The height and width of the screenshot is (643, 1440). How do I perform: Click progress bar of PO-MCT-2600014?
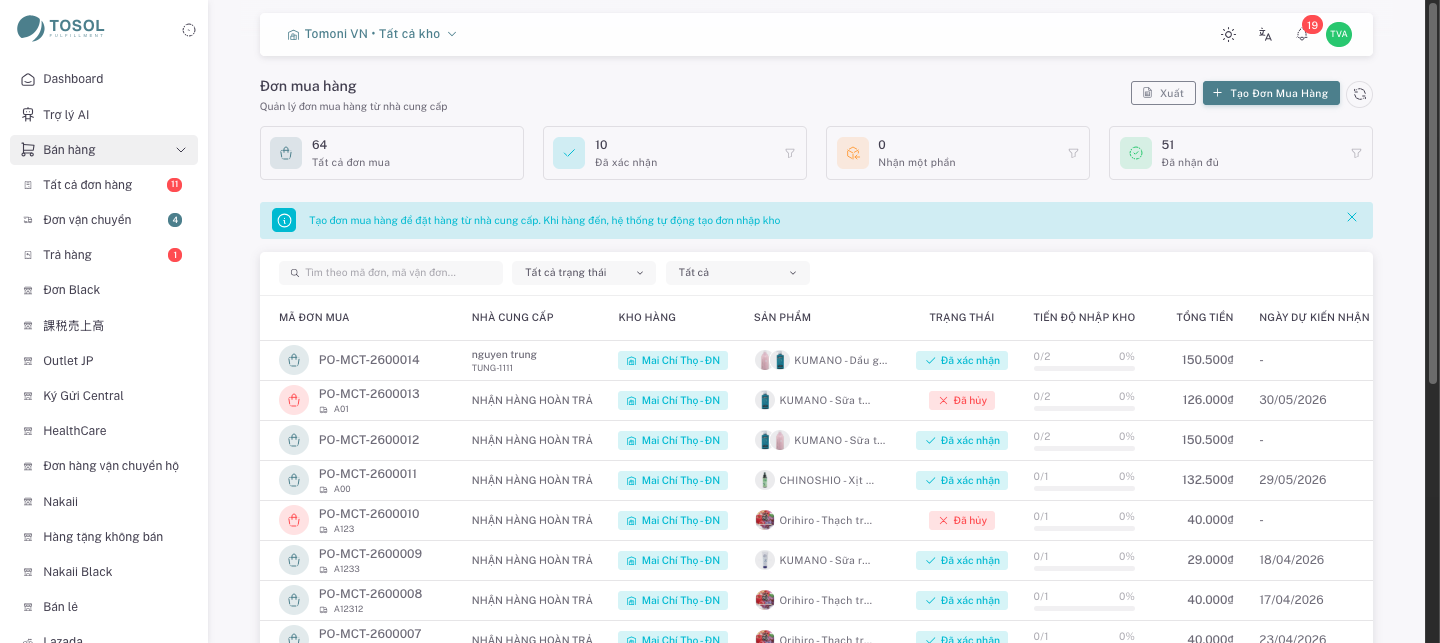[1084, 368]
